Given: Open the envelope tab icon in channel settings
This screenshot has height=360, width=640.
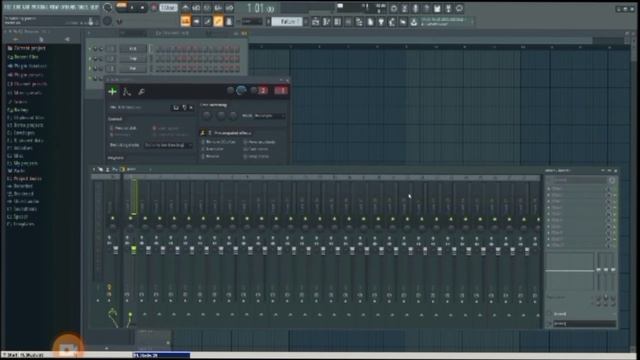Looking at the screenshot, I should [x=127, y=92].
